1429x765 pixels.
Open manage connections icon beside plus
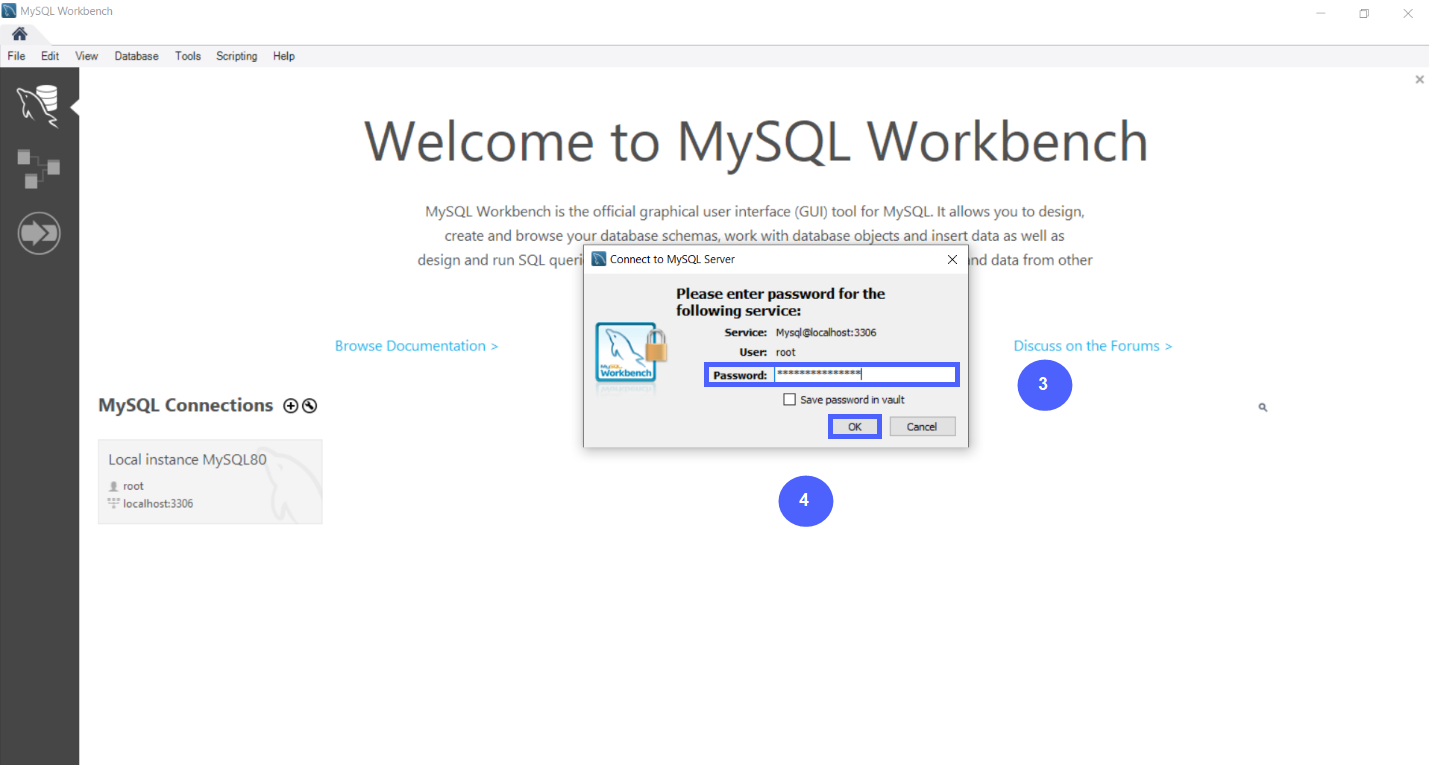pos(310,405)
